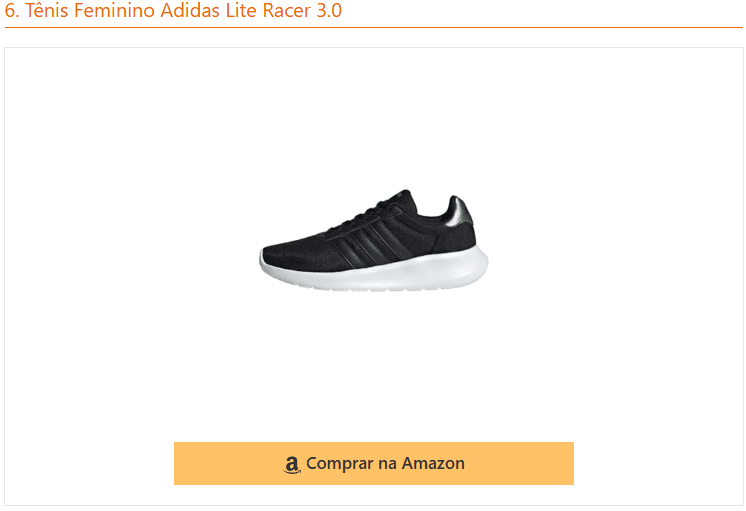746x511 pixels.
Task: Click the number 6 in the product heading
Action: pos(10,14)
